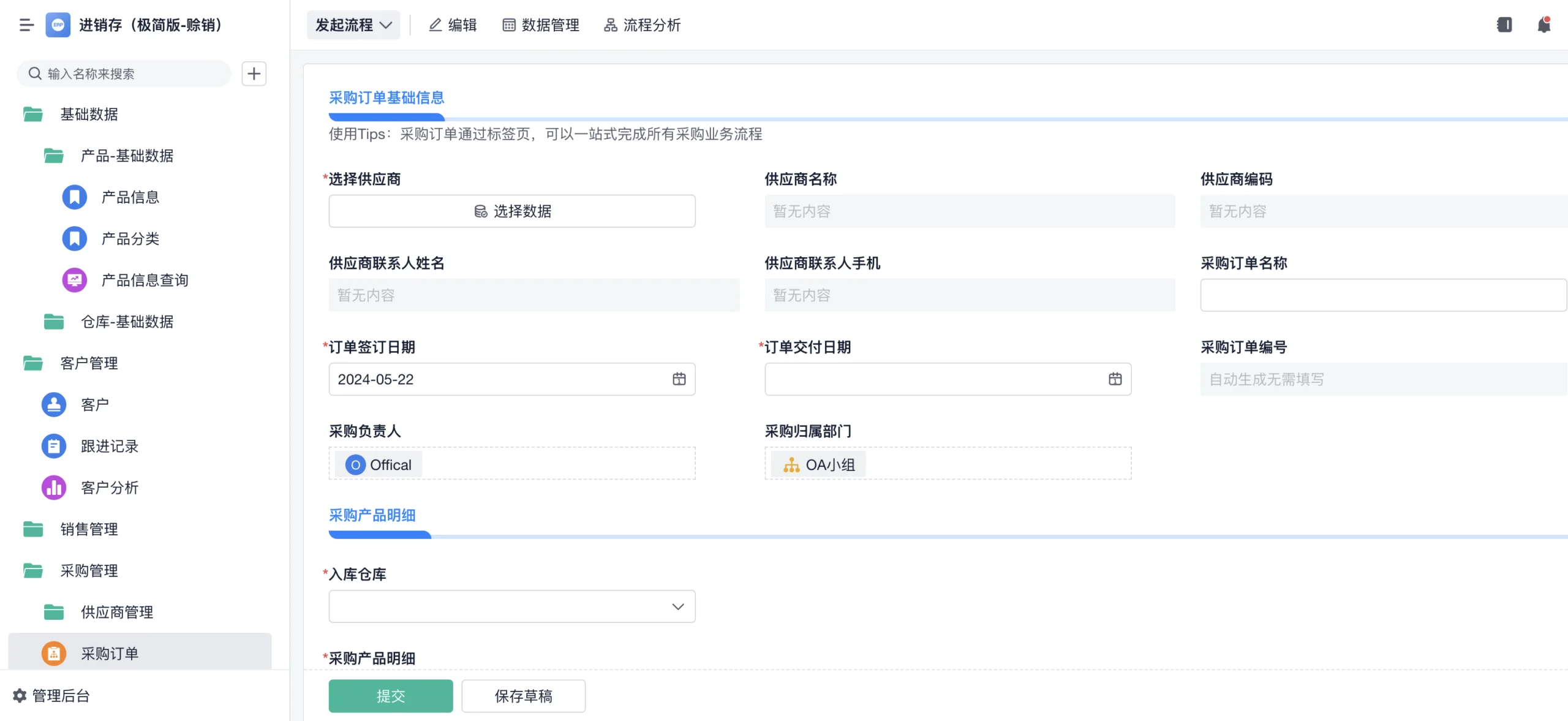Open the calendar for 订单交付日期
Image resolution: width=1568 pixels, height=721 pixels.
tap(1115, 379)
